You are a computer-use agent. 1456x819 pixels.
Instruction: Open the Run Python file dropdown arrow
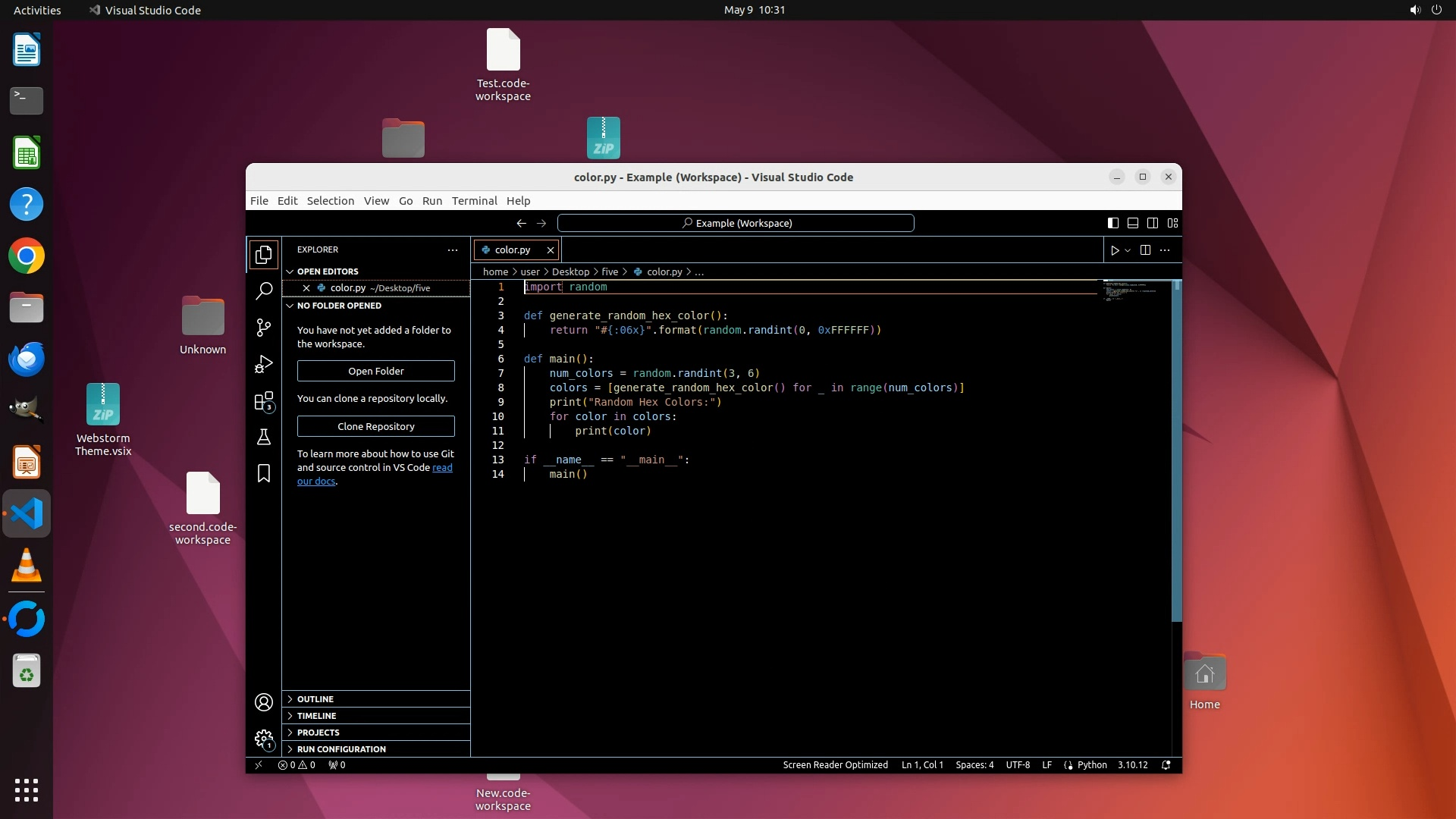click(x=1128, y=250)
